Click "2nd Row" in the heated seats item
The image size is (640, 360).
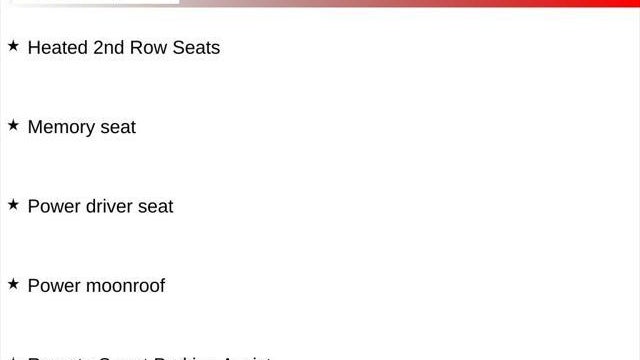130,47
